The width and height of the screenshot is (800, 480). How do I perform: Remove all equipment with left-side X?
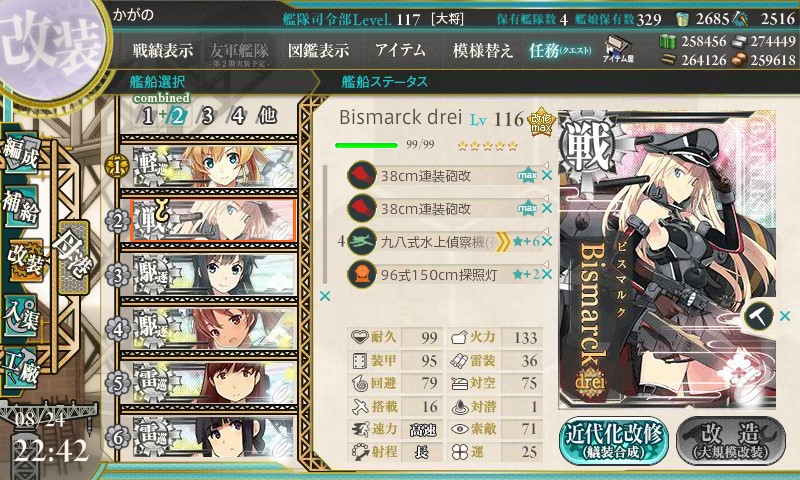(324, 296)
